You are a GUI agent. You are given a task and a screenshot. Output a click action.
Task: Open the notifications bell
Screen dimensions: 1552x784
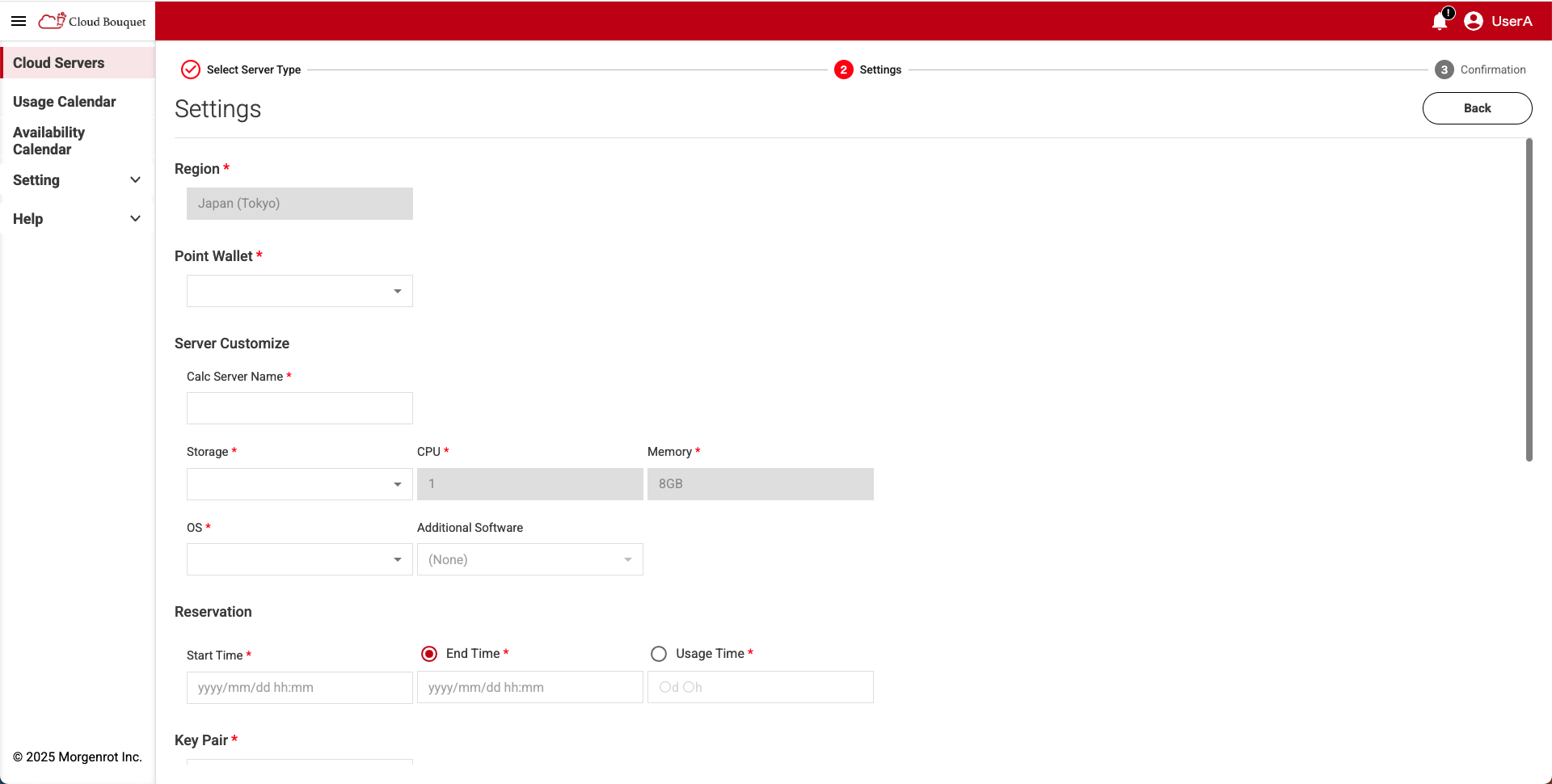1440,23
